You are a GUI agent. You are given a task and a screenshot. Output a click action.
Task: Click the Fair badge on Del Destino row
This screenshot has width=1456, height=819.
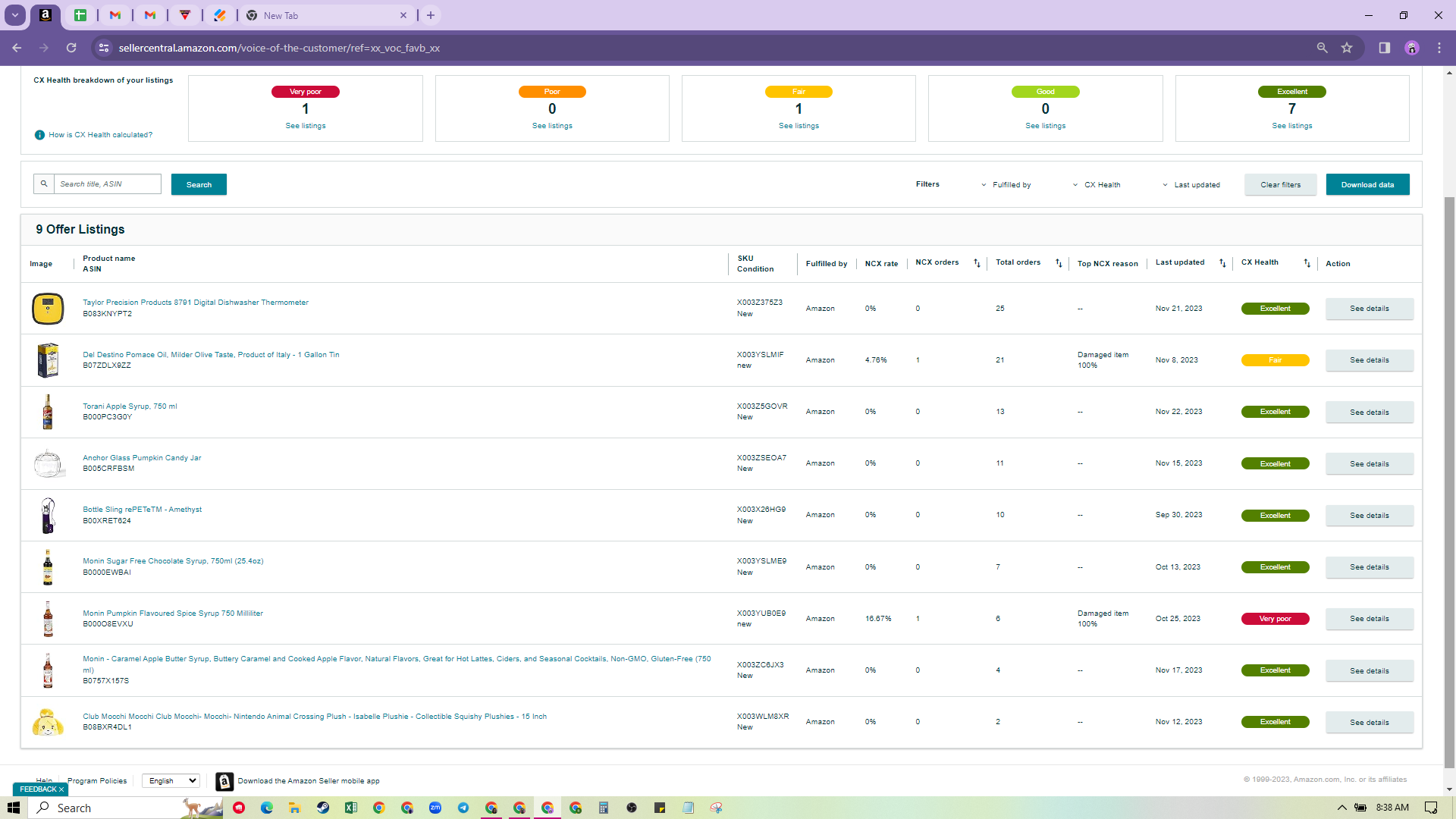1276,360
